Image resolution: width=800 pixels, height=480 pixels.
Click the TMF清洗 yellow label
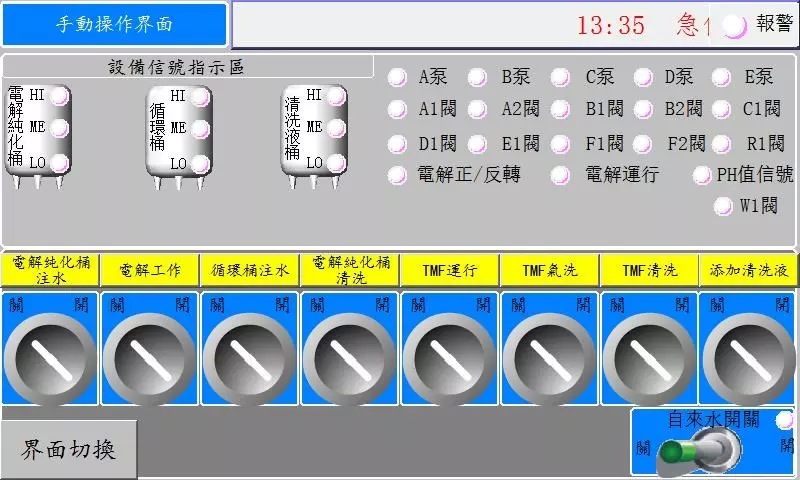click(649, 270)
